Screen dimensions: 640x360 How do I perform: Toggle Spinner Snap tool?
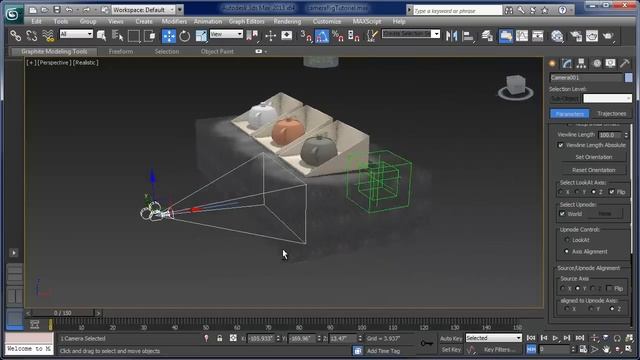[353, 36]
